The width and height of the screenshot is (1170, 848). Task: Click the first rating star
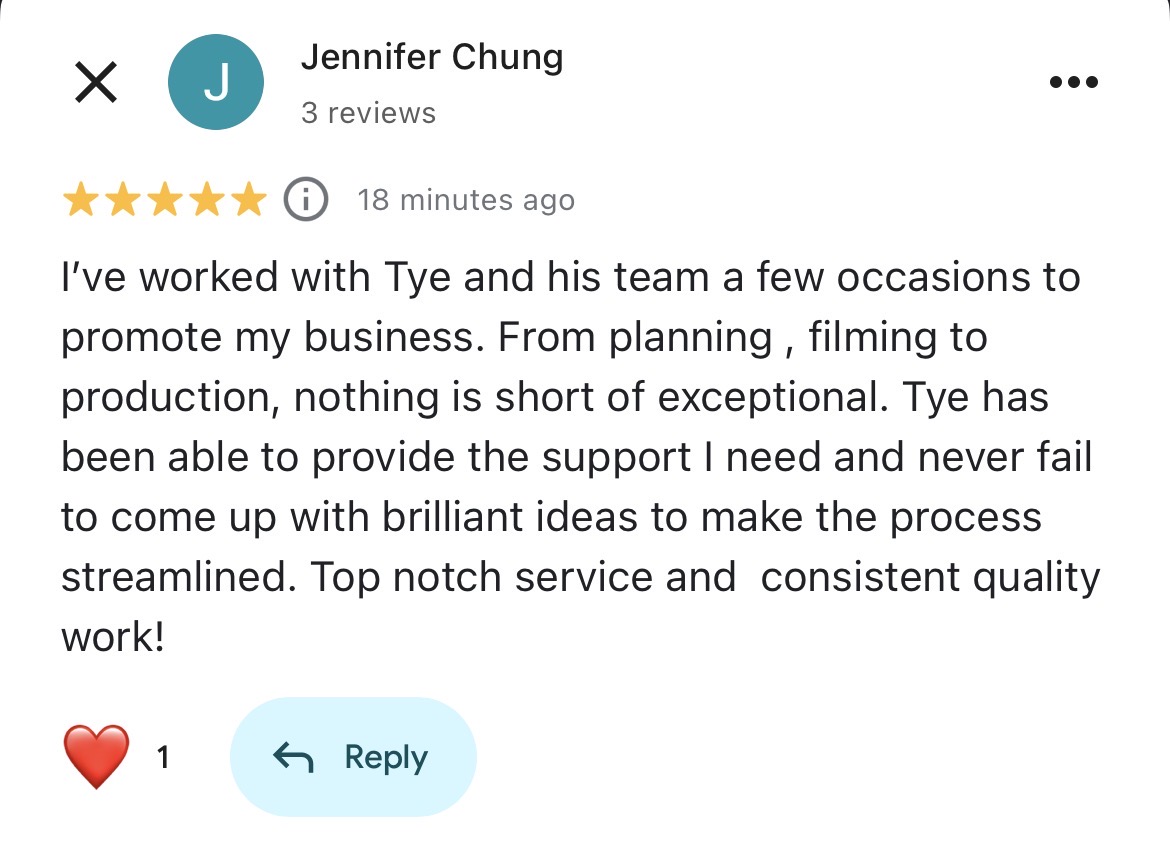80,201
